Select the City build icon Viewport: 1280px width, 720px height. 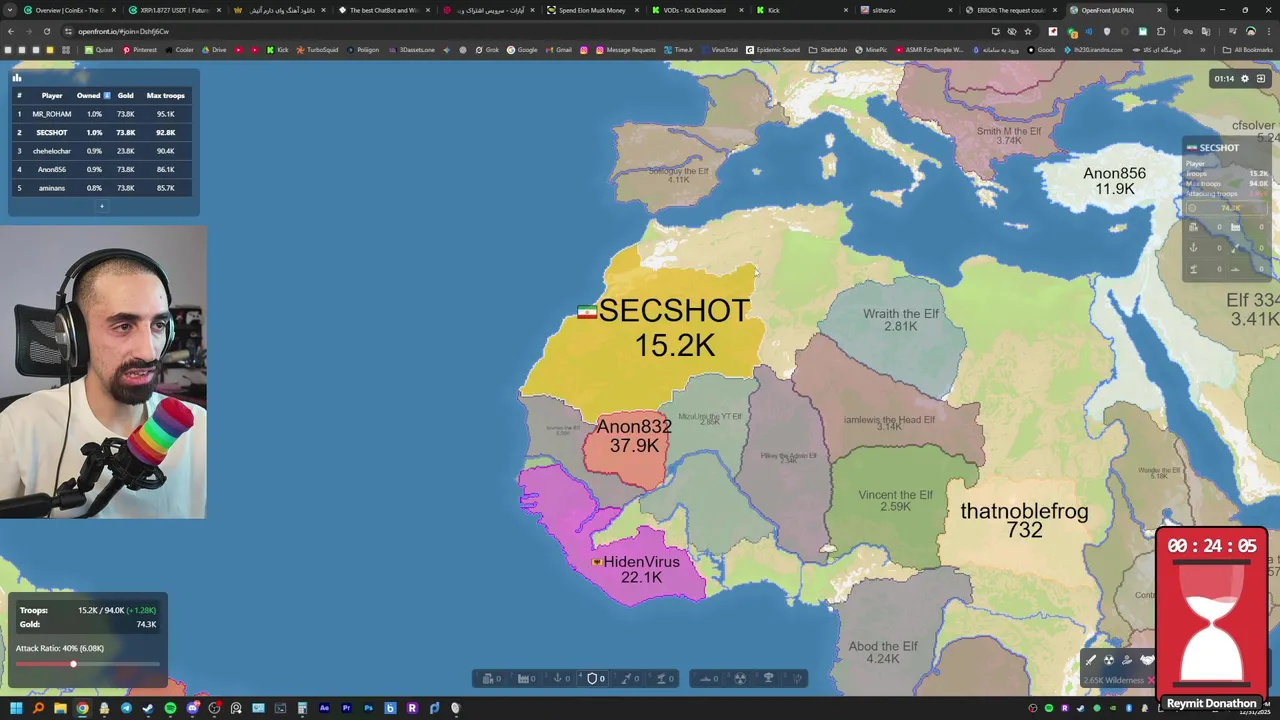pos(488,678)
